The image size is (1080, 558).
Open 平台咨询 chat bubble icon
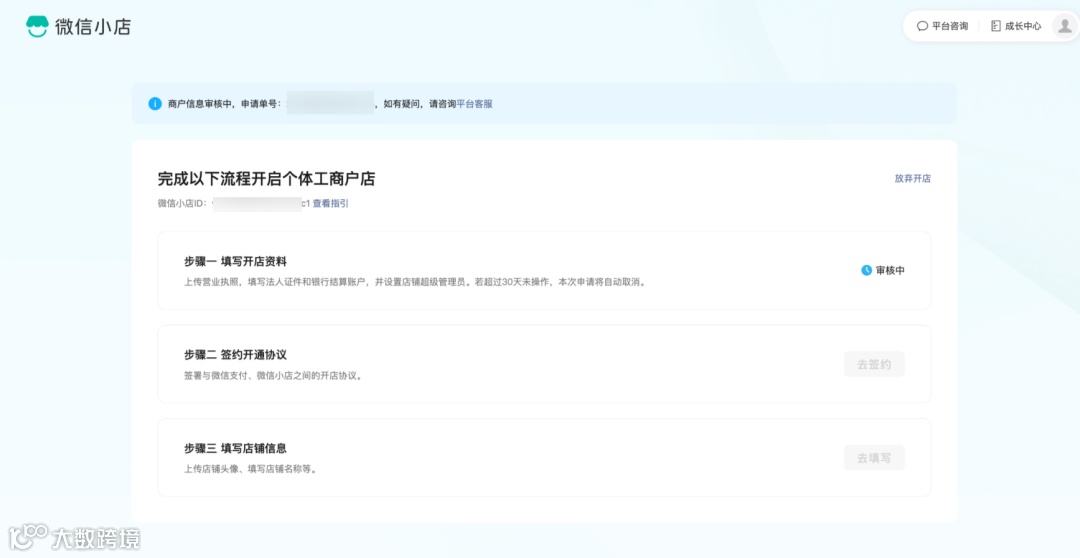922,26
